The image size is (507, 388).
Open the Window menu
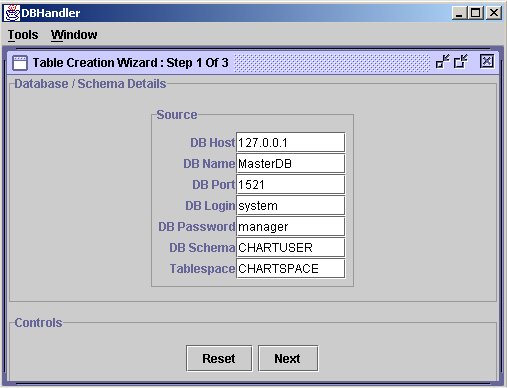click(x=74, y=35)
